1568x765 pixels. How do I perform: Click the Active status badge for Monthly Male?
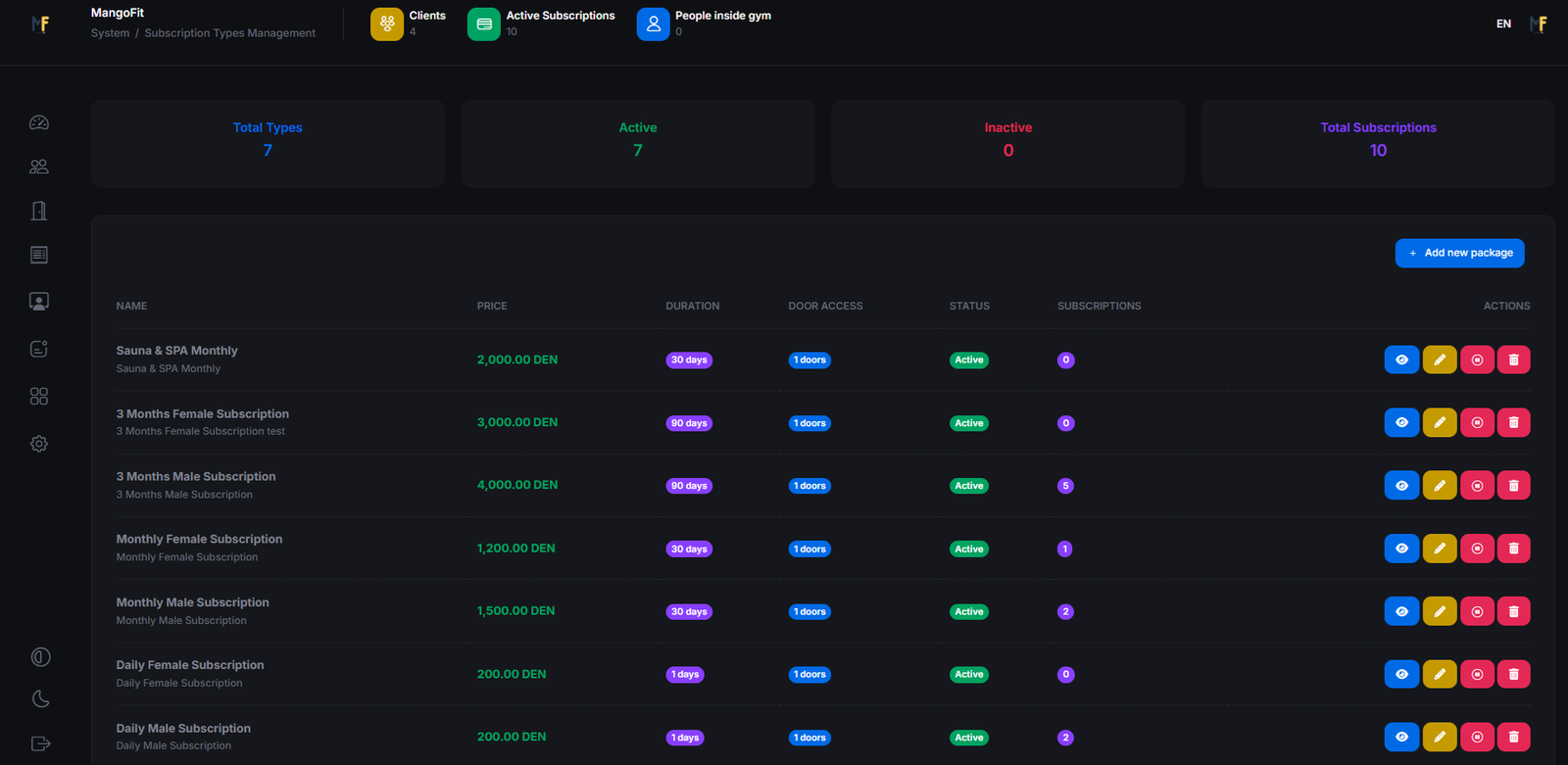[969, 612]
